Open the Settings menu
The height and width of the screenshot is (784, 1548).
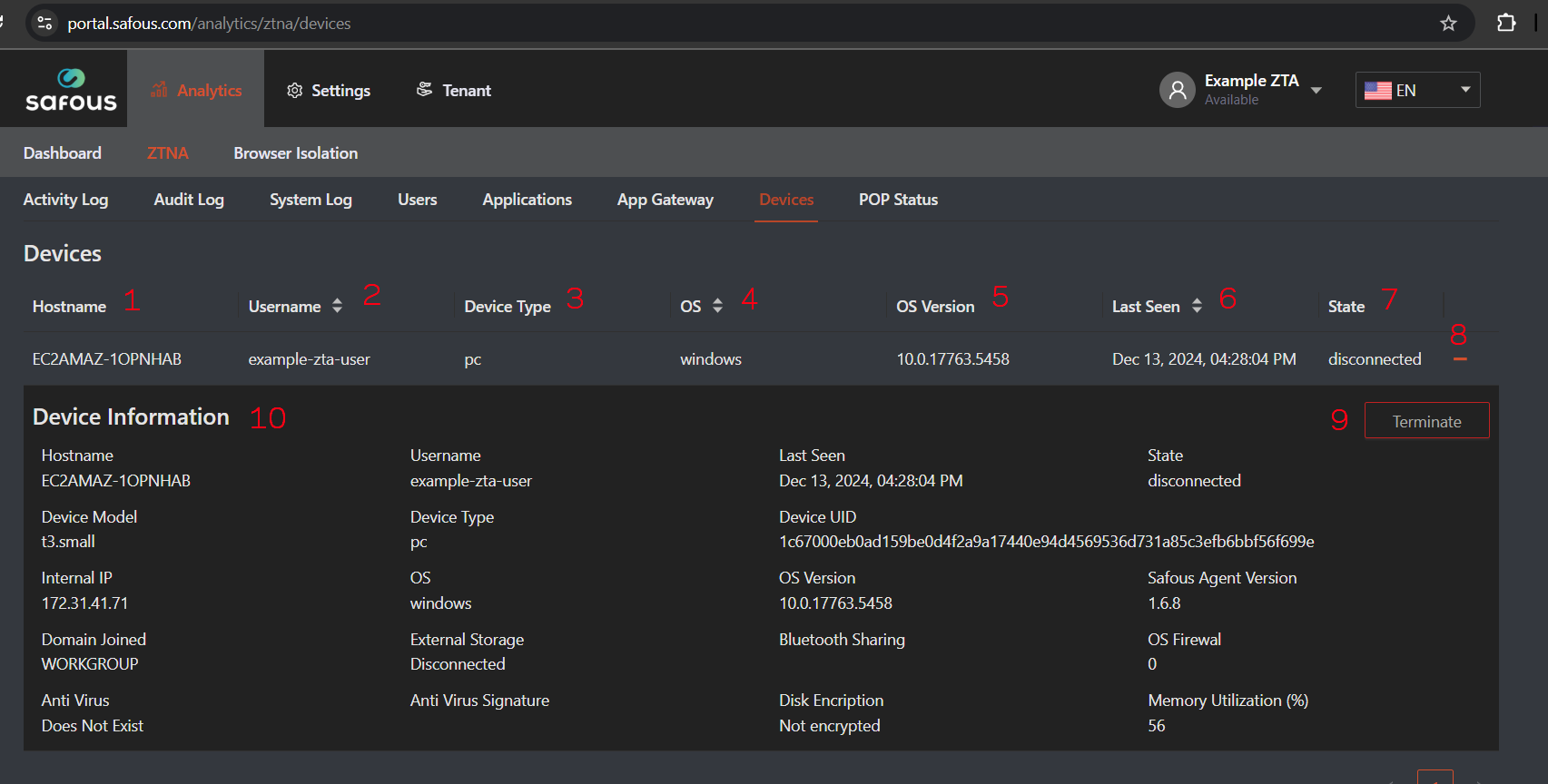(x=329, y=91)
